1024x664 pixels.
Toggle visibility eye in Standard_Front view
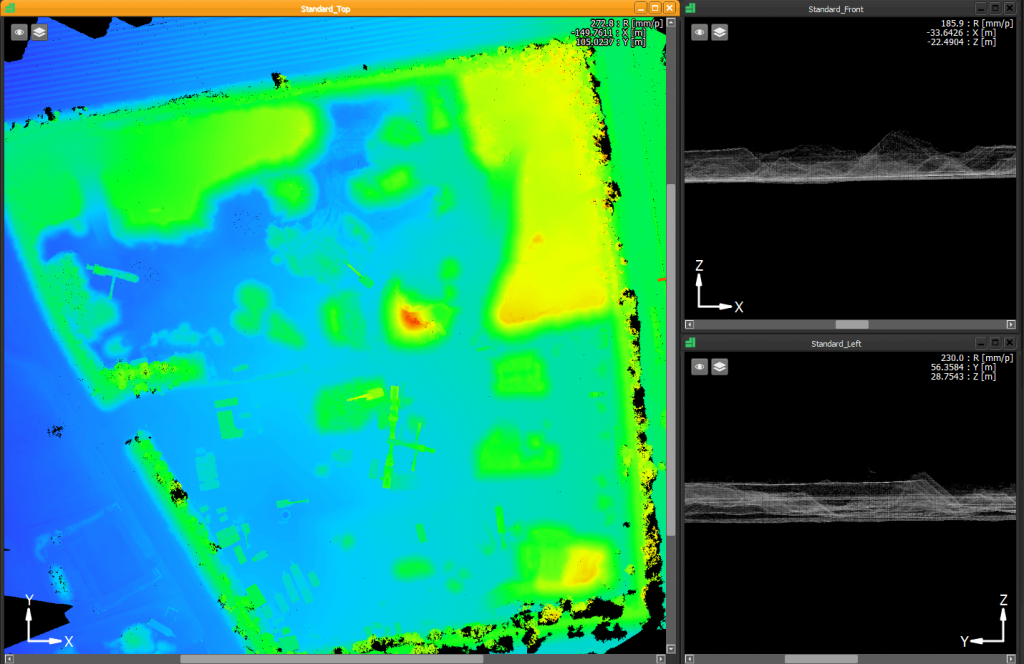[700, 32]
